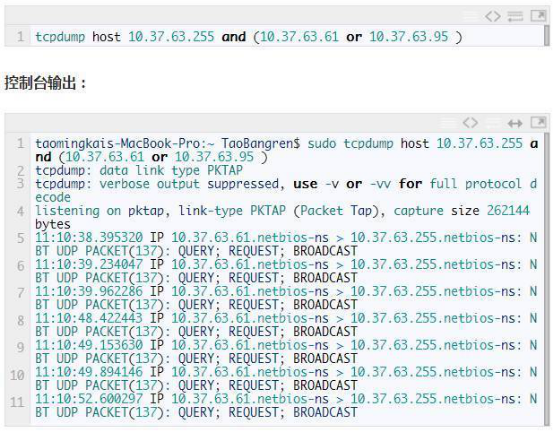Select line number 1 in the top snippet
553x432 pixels.
(x=20, y=37)
